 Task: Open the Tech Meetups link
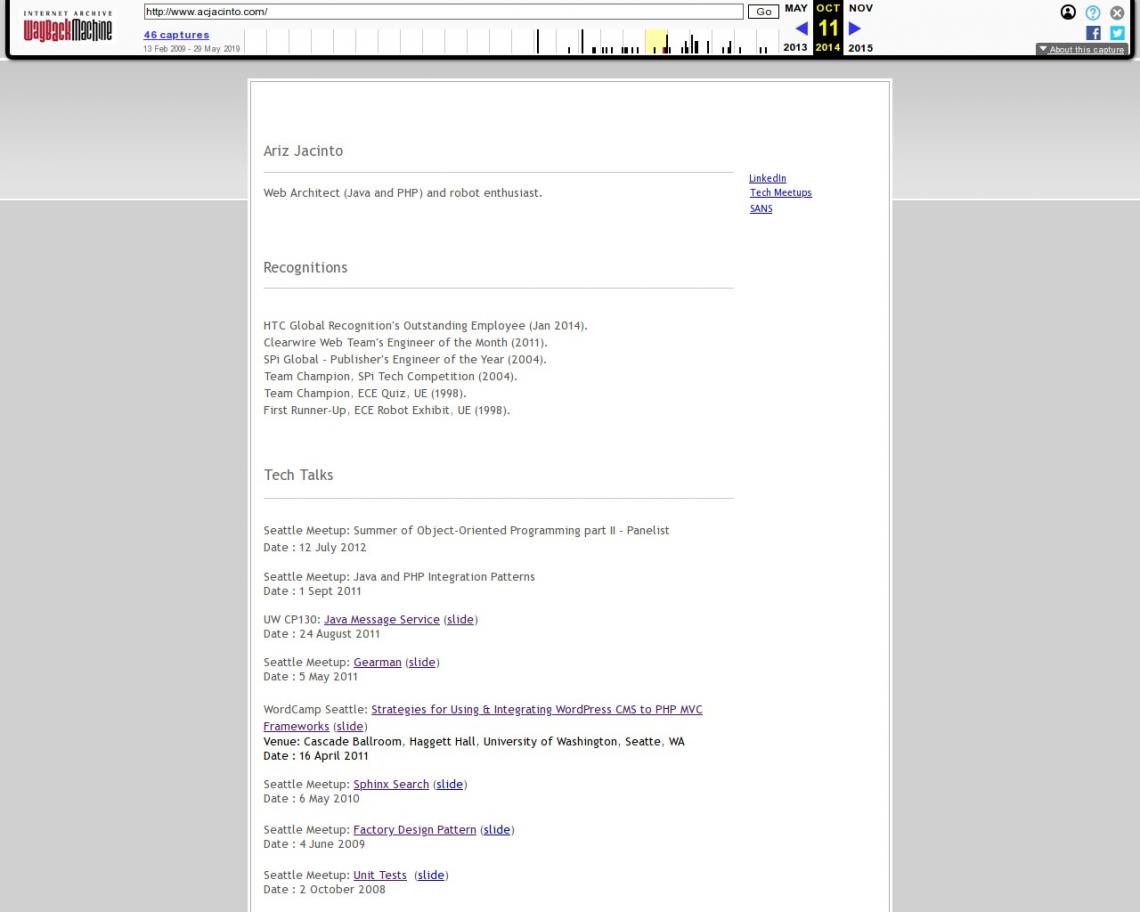[781, 193]
